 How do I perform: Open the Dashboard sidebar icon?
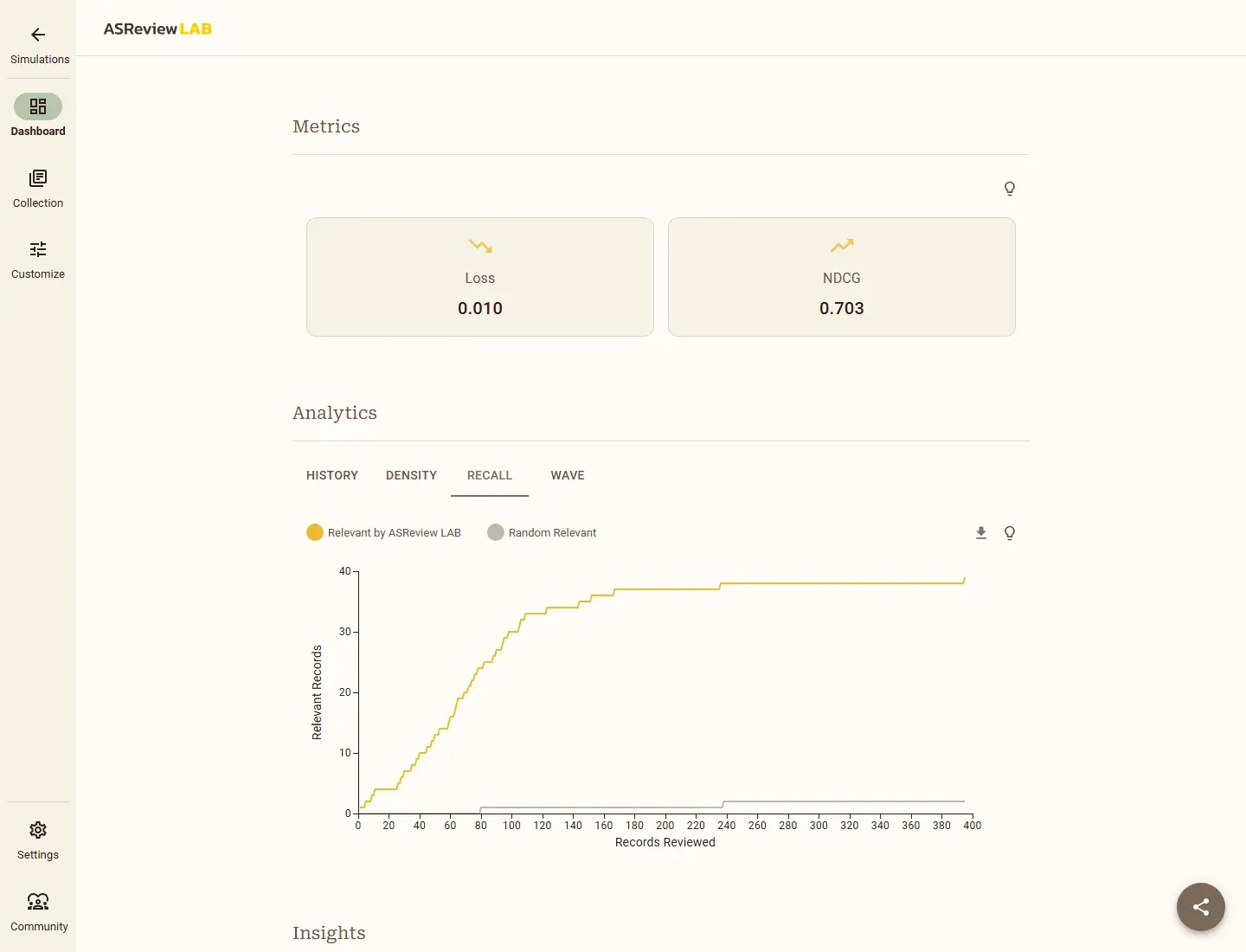click(x=38, y=106)
